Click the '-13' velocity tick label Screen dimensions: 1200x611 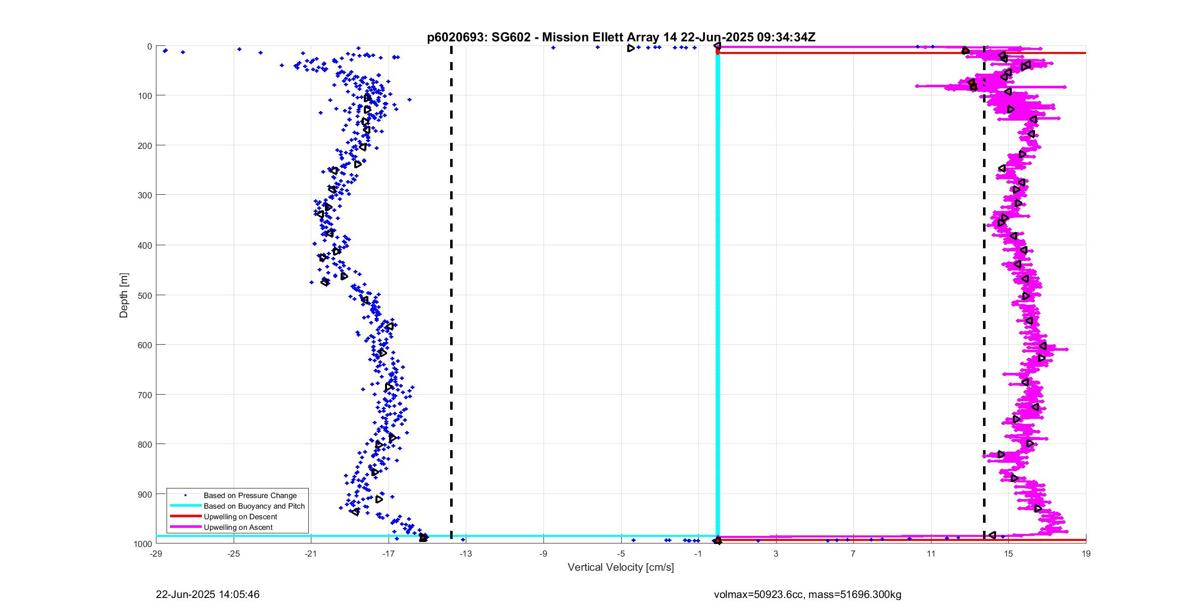(466, 553)
